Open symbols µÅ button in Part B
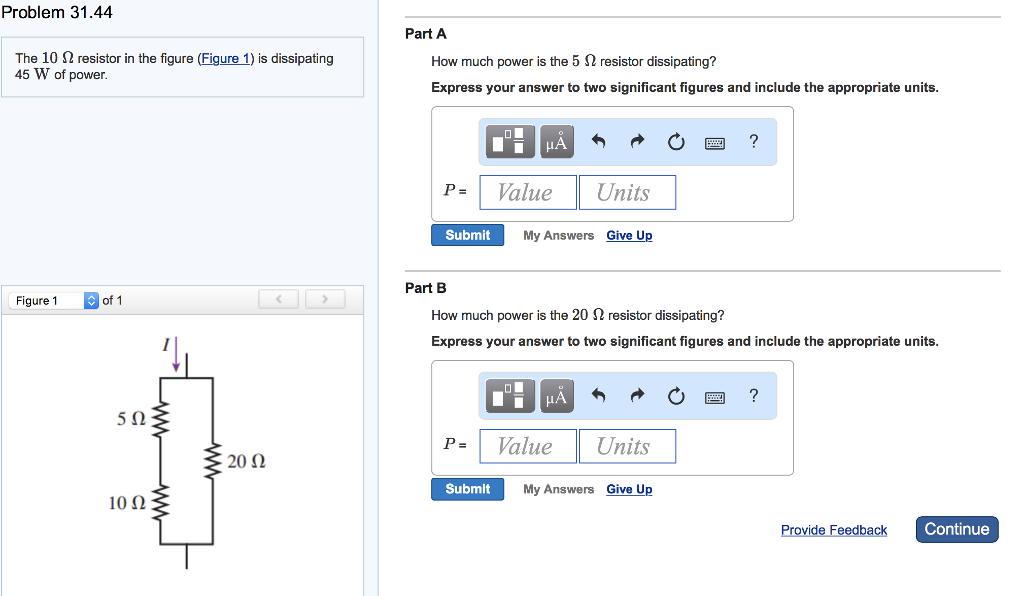This screenshot has width=1024, height=596. 556,396
